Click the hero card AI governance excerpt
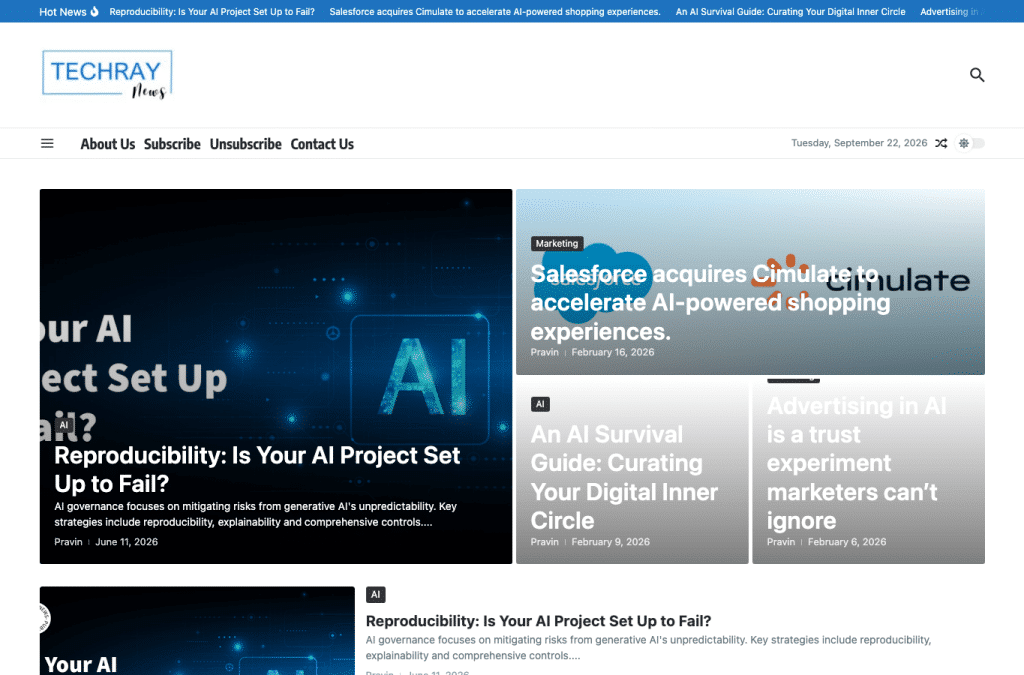Screen dimensions: 1024x675 coord(255,514)
